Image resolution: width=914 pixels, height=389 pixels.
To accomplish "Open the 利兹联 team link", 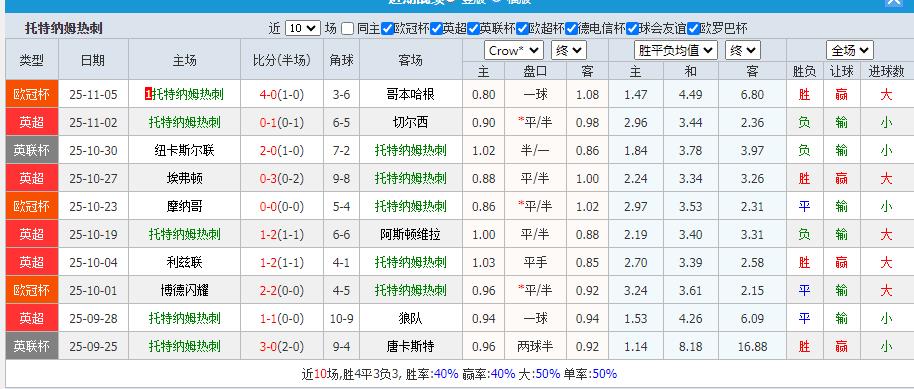I will [184, 262].
